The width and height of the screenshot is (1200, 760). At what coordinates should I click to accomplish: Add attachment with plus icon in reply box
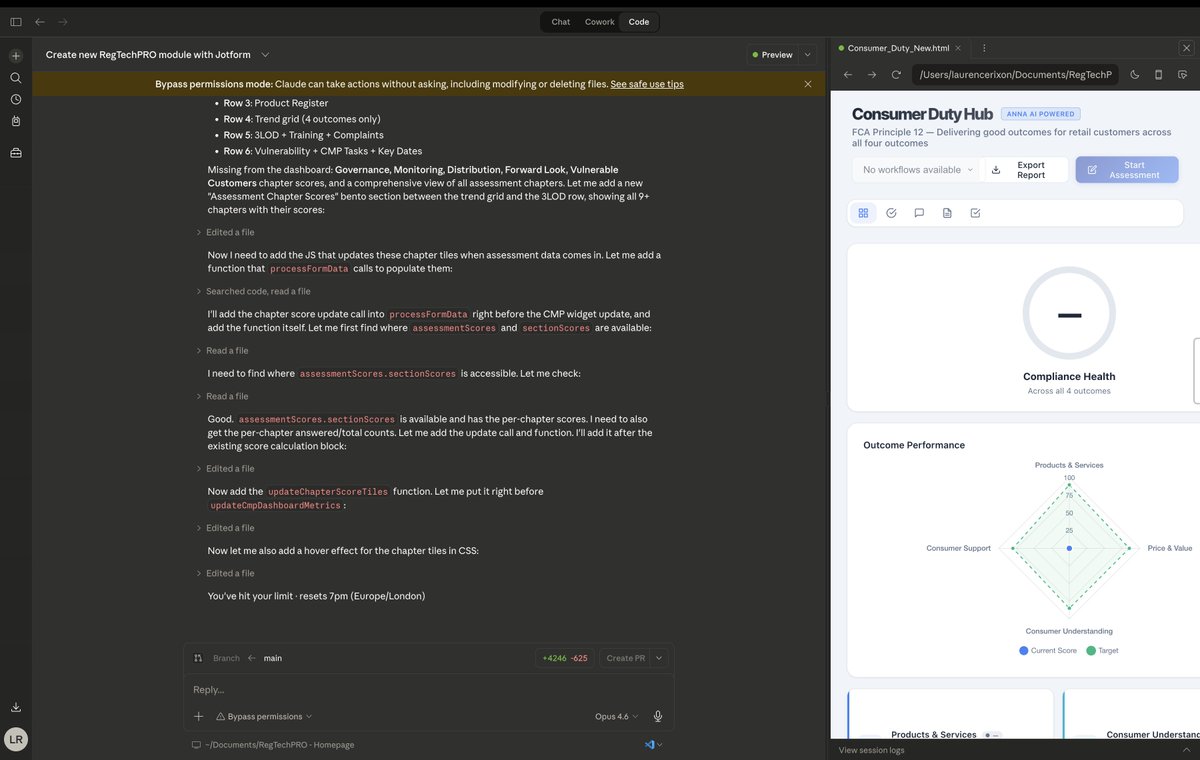pyautogui.click(x=198, y=716)
